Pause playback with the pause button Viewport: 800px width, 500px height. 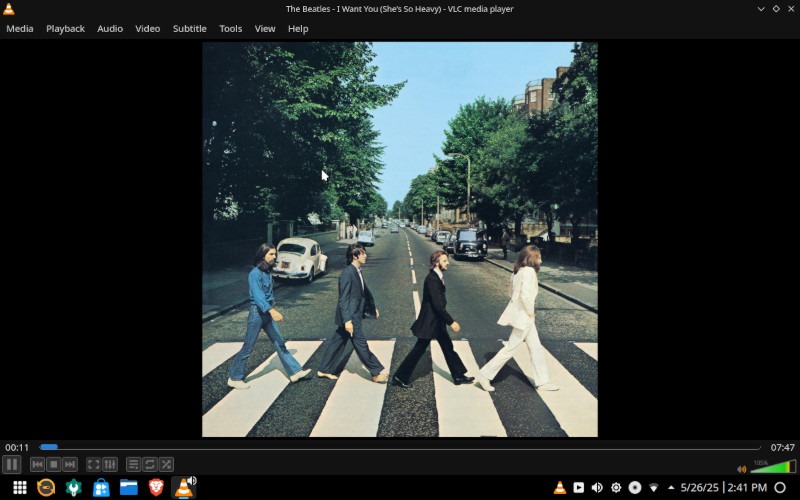(12, 464)
